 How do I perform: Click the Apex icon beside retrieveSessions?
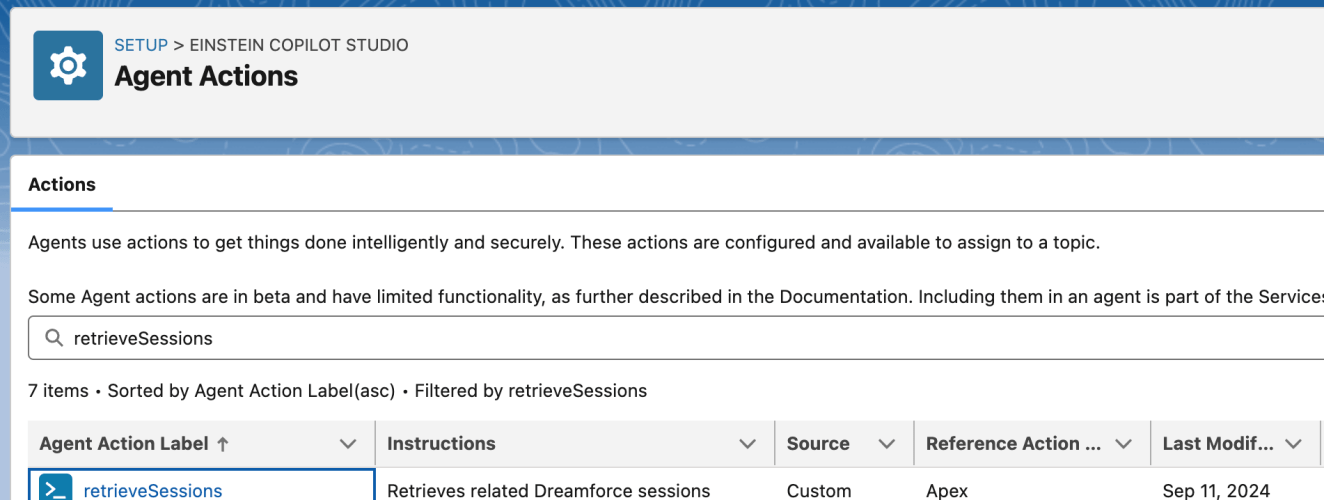[x=55, y=490]
